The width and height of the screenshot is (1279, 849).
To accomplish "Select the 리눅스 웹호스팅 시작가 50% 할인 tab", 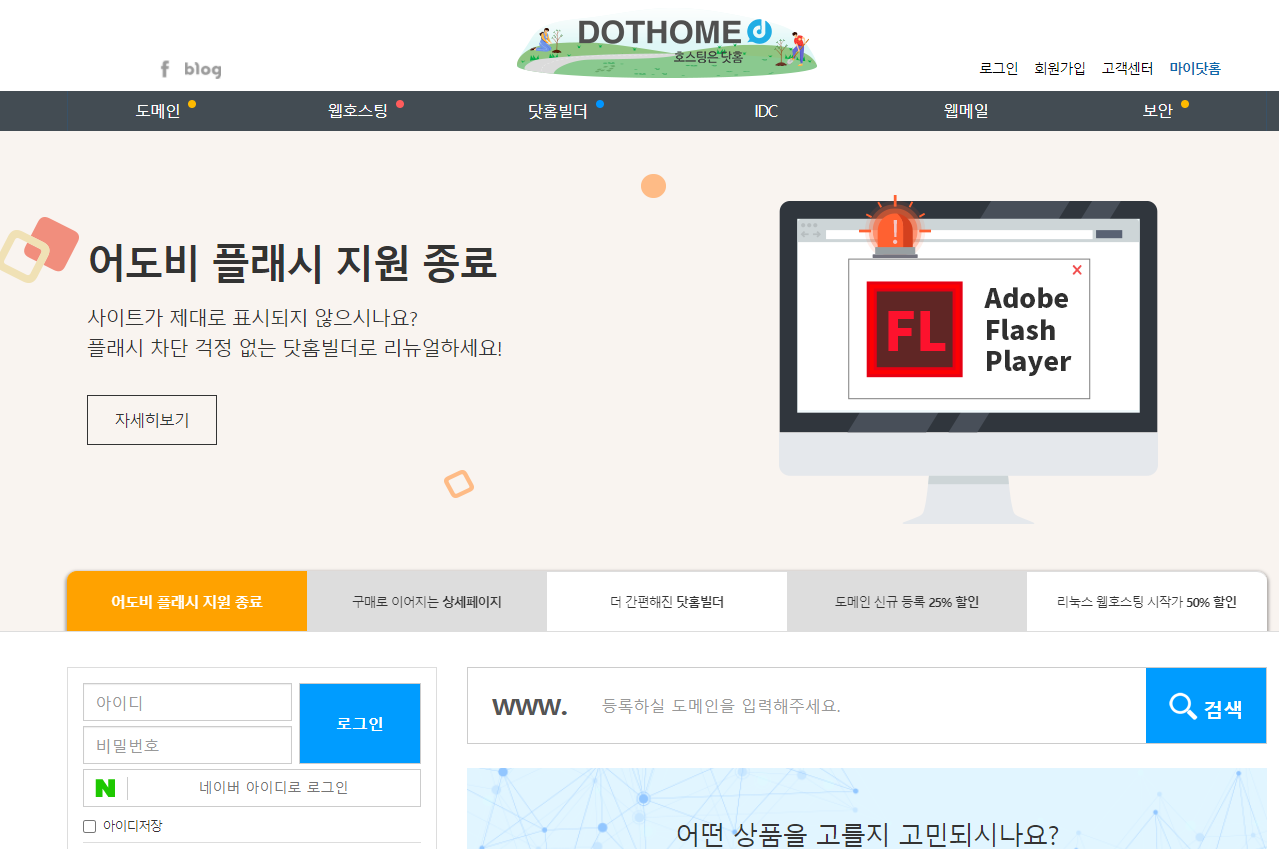I will (1147, 601).
